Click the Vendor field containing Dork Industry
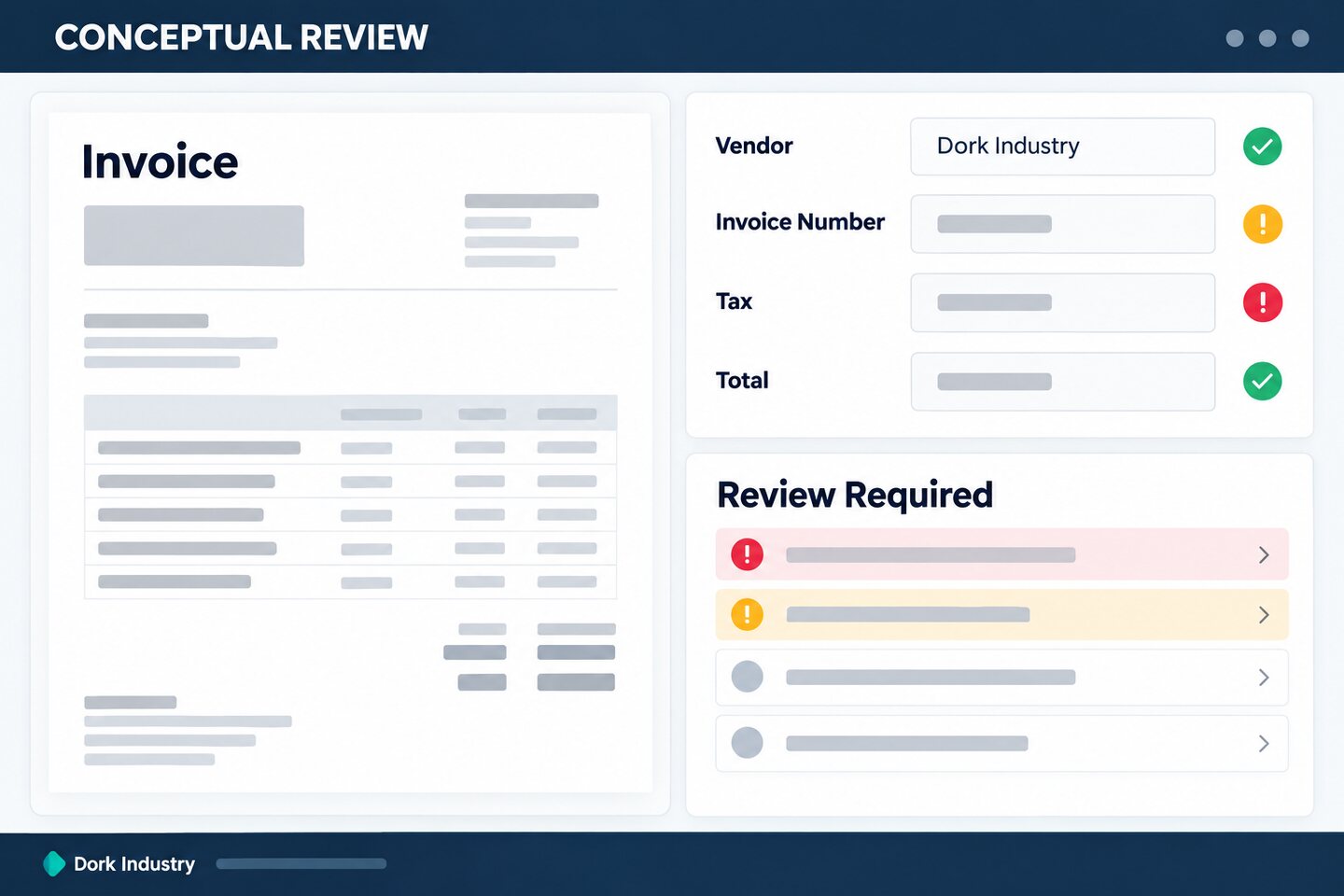1344x896 pixels. (x=1062, y=147)
